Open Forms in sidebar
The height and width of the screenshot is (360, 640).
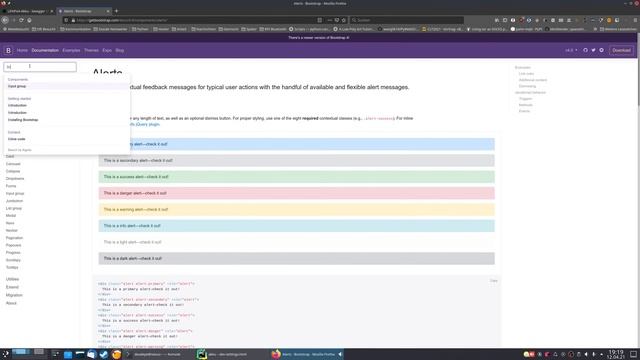(11, 186)
